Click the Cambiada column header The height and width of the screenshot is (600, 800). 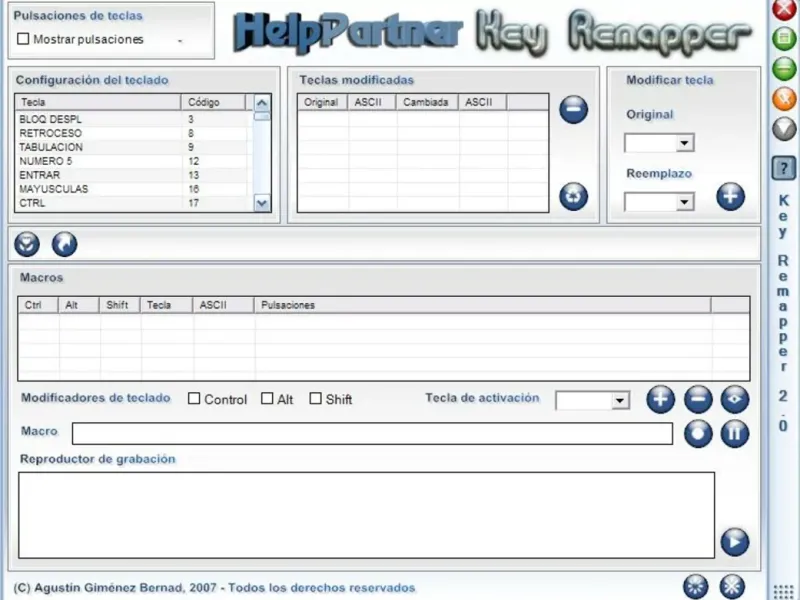427,102
